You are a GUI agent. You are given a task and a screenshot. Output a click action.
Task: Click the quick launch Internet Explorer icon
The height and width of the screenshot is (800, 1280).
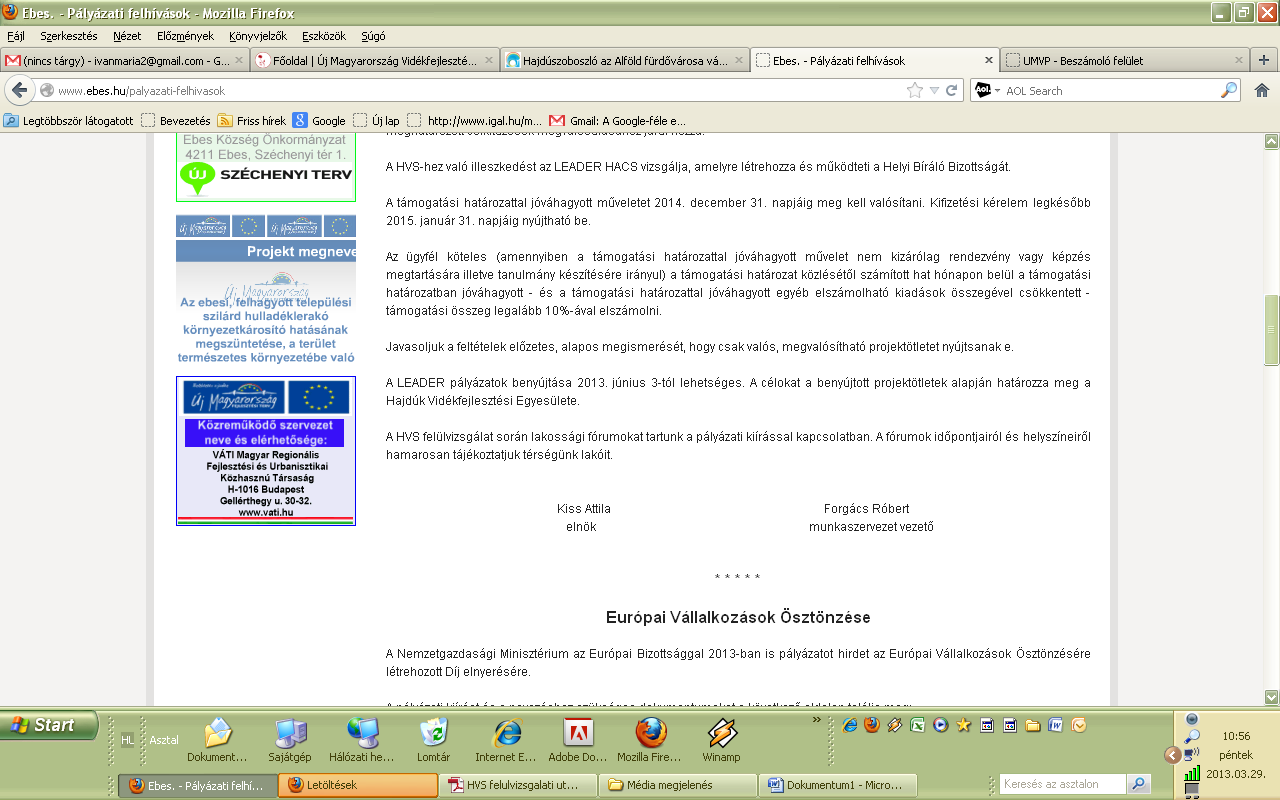(x=850, y=725)
